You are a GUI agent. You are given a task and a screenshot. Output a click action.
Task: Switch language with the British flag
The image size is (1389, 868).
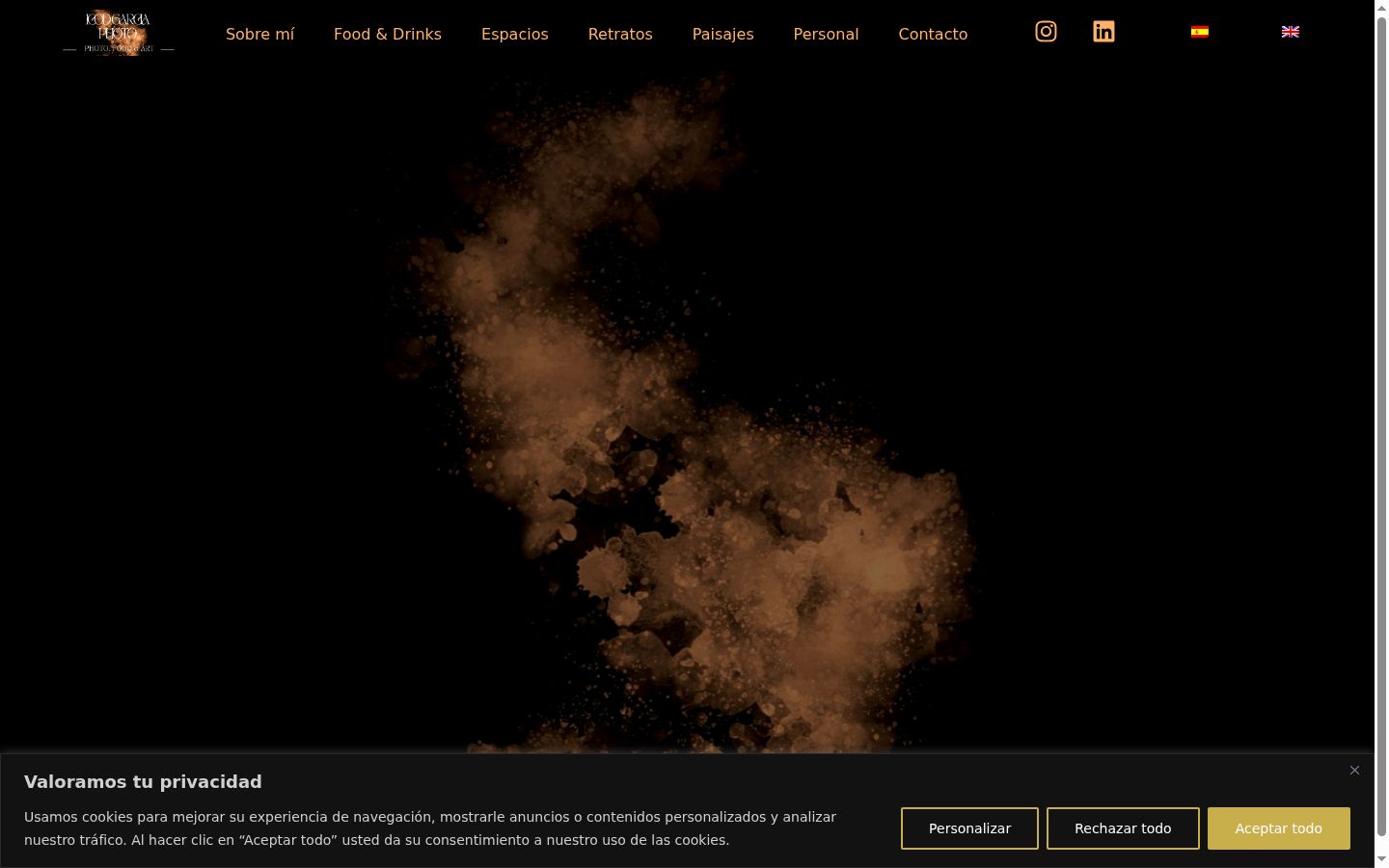click(1291, 32)
